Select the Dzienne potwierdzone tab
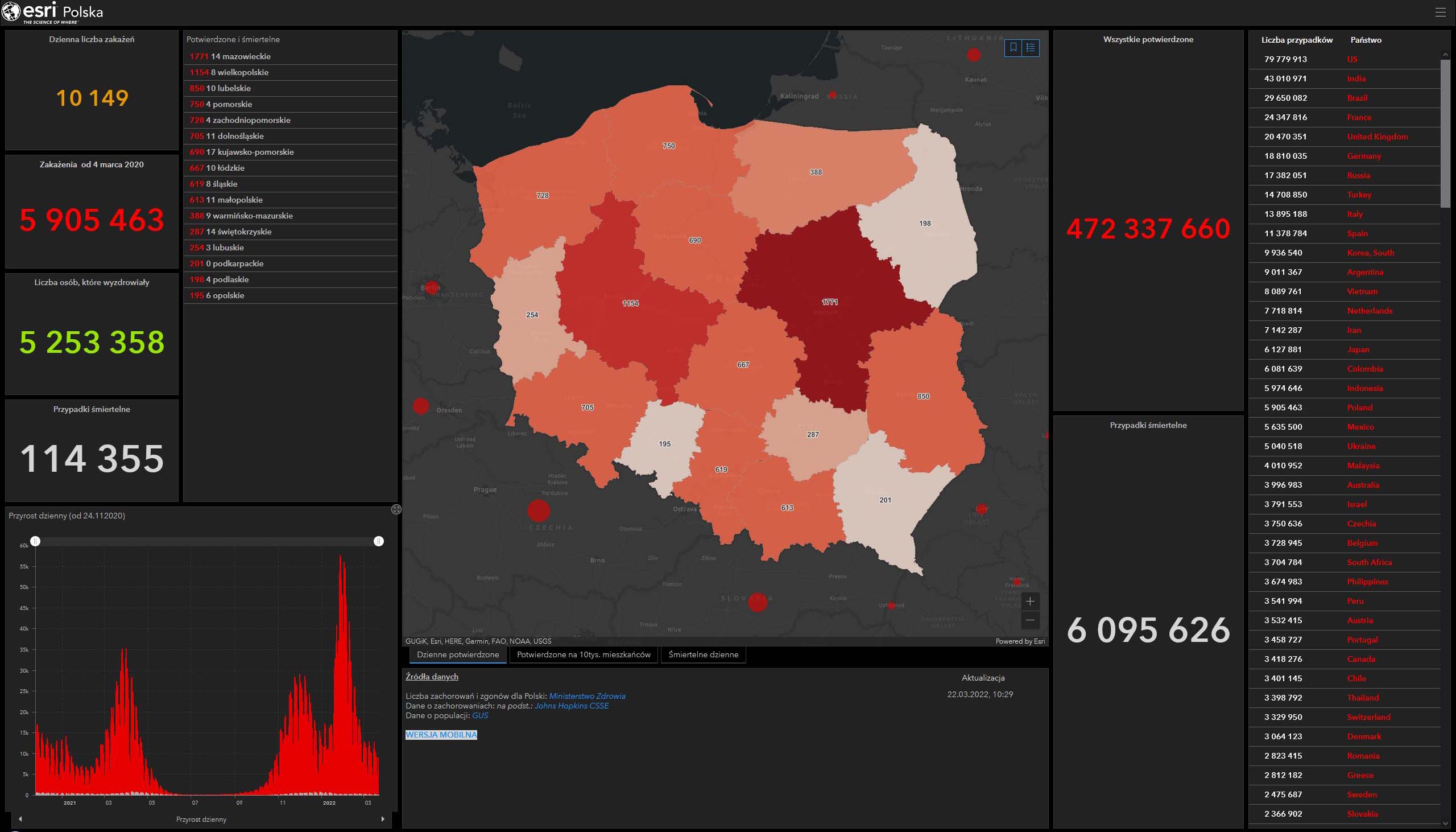This screenshot has width=1456, height=832. coord(457,654)
